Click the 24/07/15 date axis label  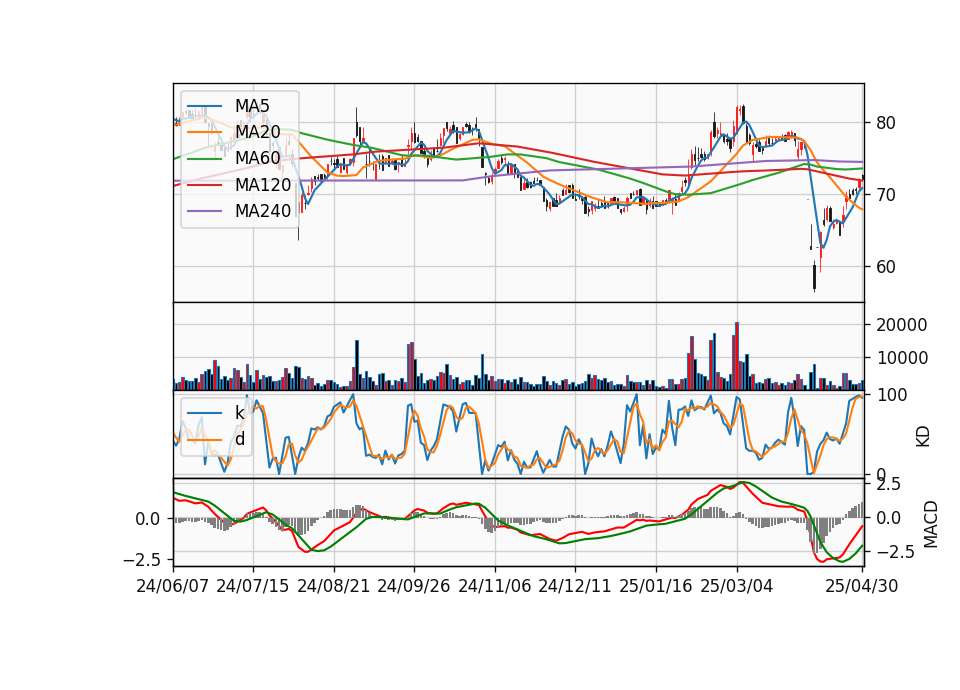point(253,586)
